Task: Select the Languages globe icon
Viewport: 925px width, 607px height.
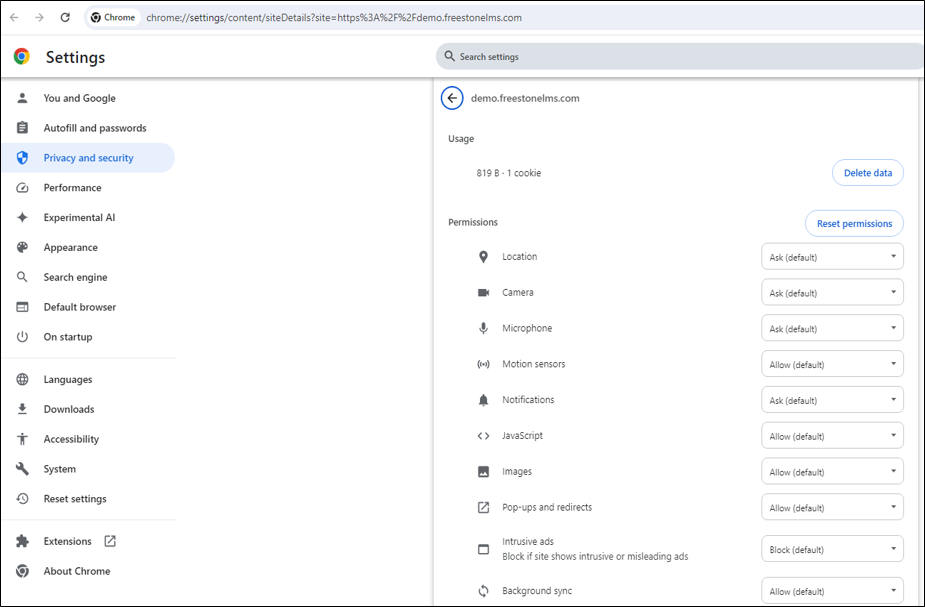Action: point(22,379)
